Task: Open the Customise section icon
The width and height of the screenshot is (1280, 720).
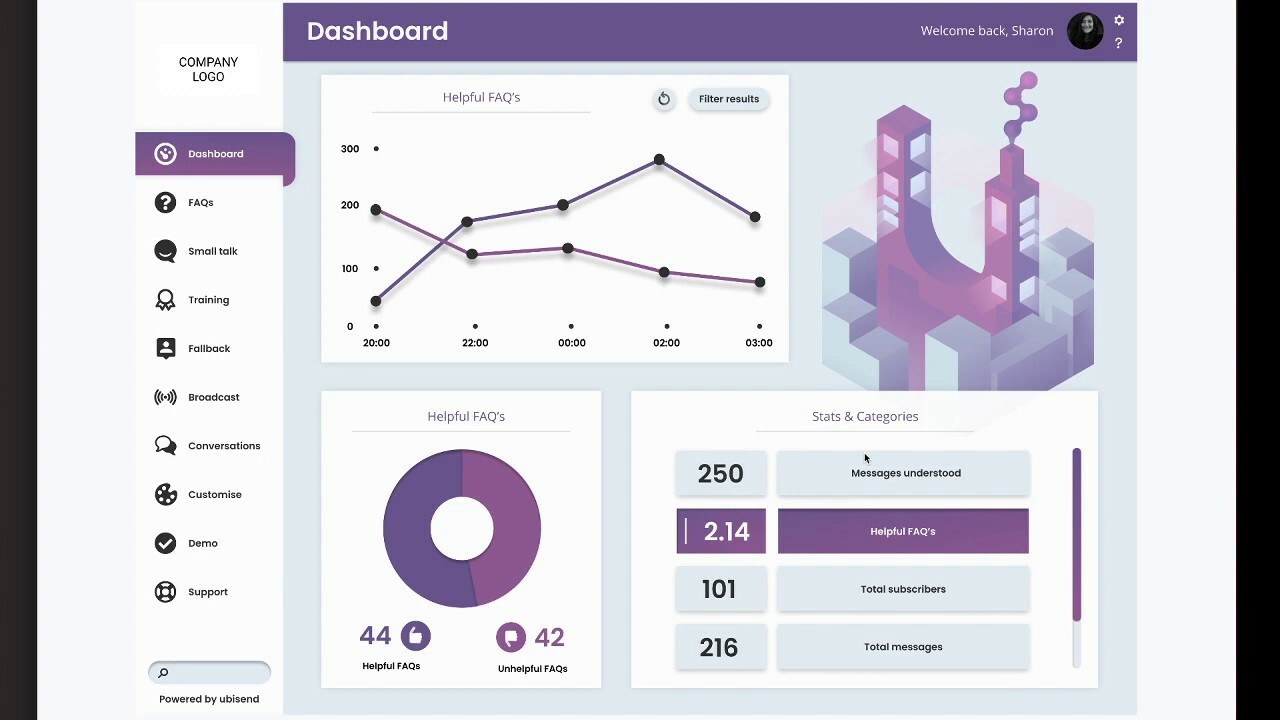Action: pos(165,494)
